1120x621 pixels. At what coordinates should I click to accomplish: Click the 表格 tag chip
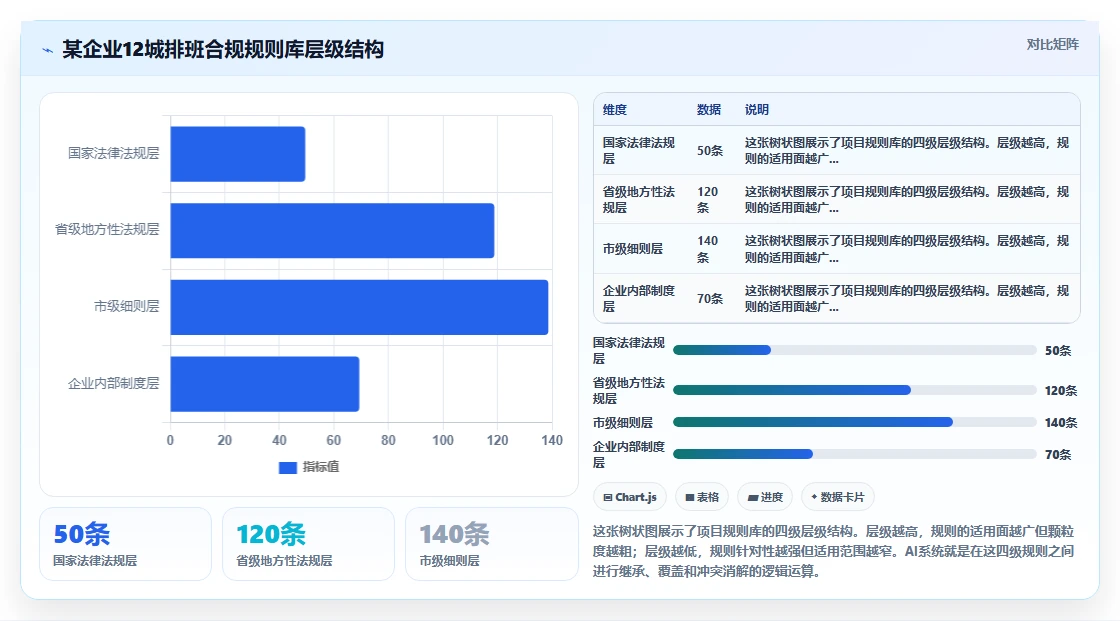click(701, 497)
